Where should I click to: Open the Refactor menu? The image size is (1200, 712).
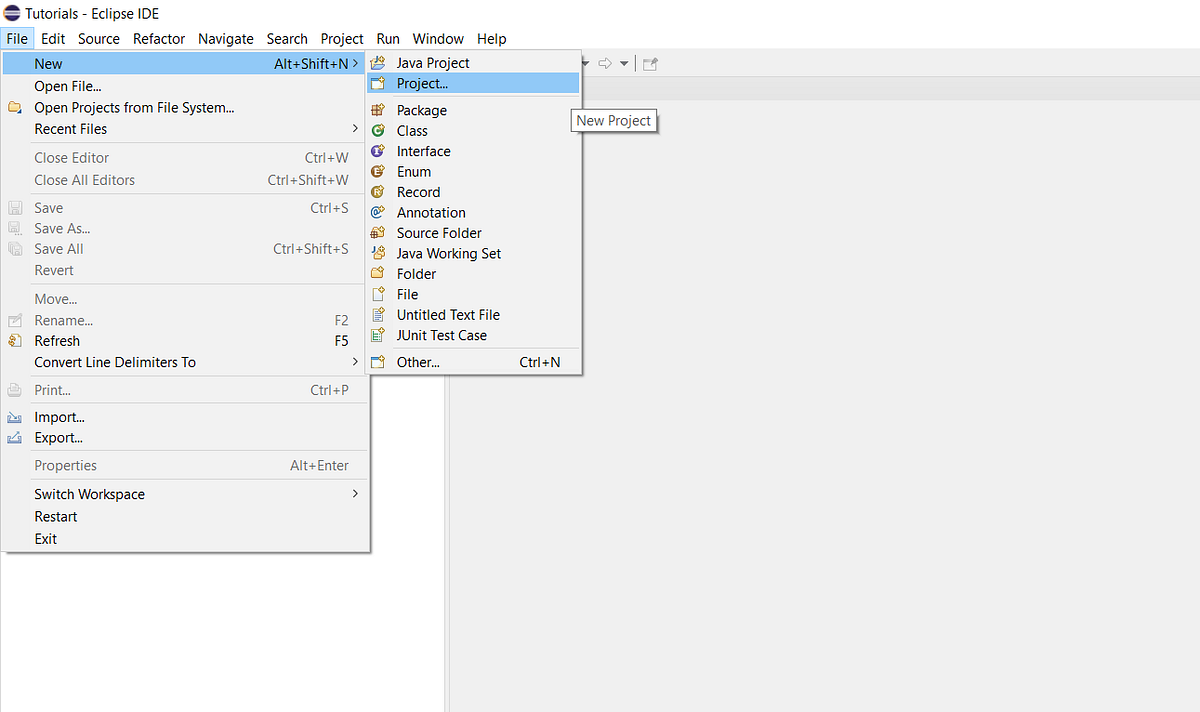[x=159, y=38]
